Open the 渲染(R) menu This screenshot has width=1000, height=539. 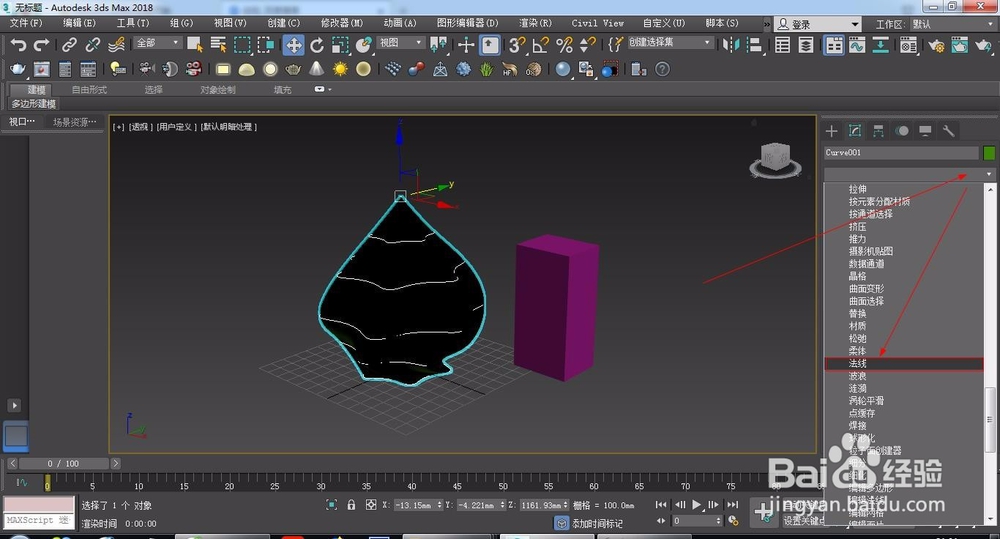pos(535,23)
